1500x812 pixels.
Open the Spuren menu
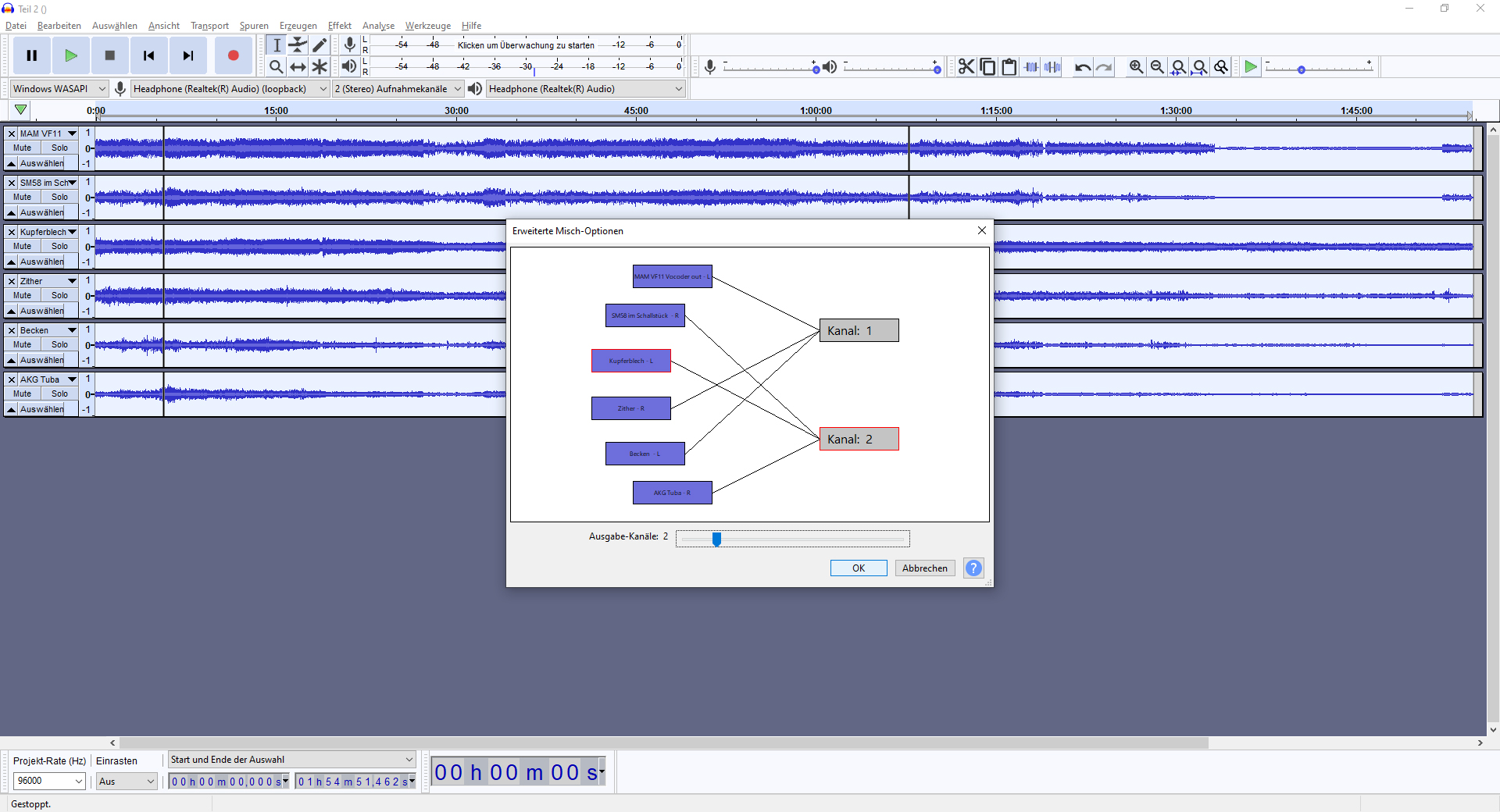[254, 26]
